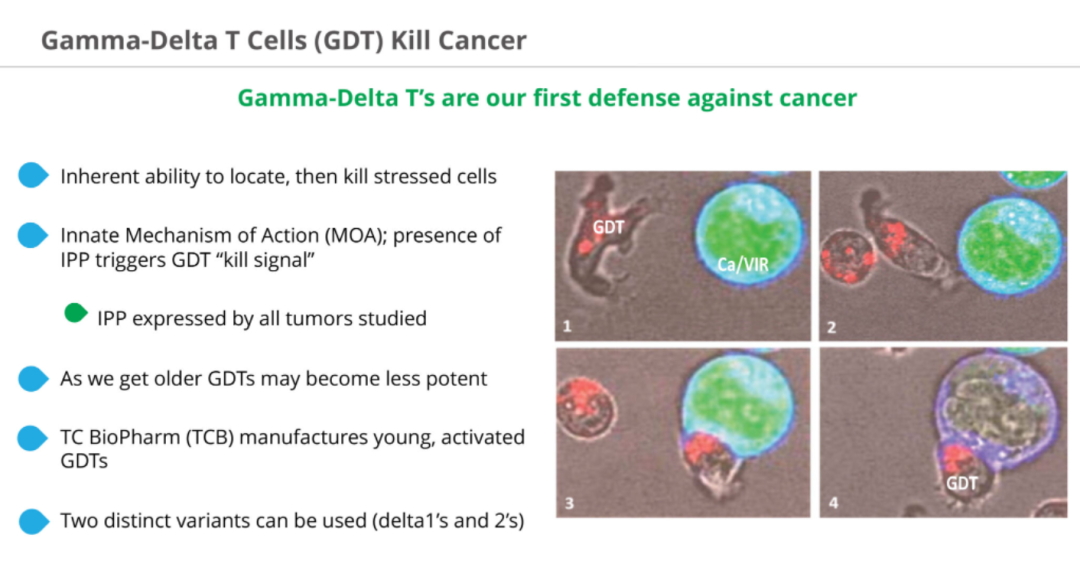
Task: Click the green bullet beside 'IPP expressed by all tumors'
Action: pyautogui.click(x=76, y=314)
